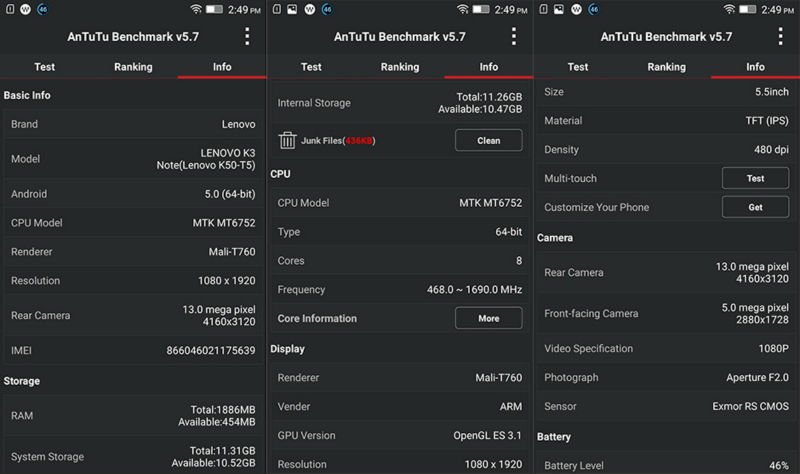The image size is (800, 474).
Task: Tap the Renderer Mali-T760 row under Display
Action: point(400,378)
